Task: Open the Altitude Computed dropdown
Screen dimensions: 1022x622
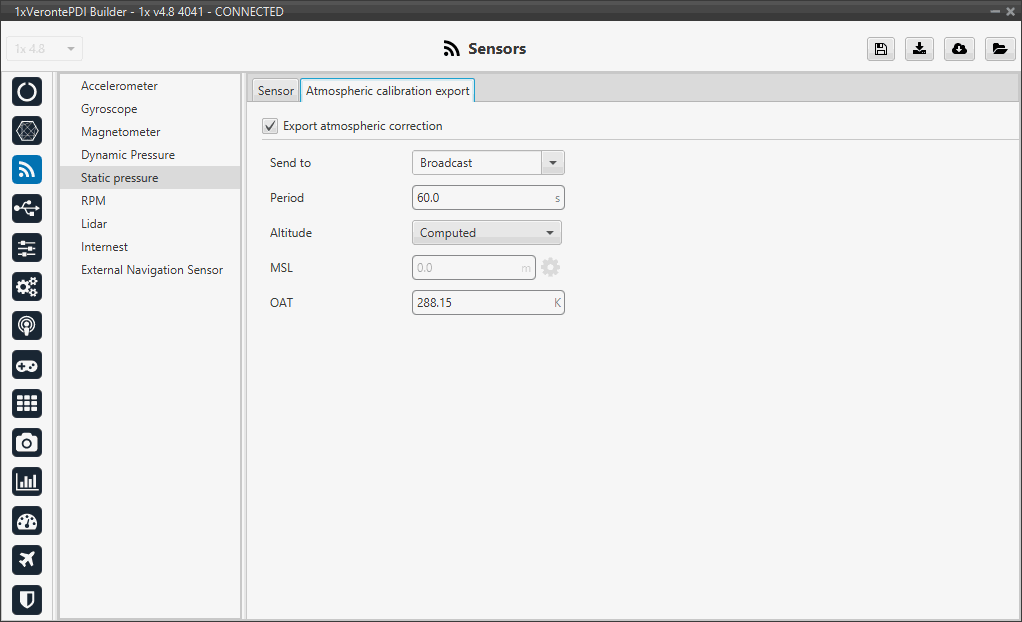Action: pos(487,233)
